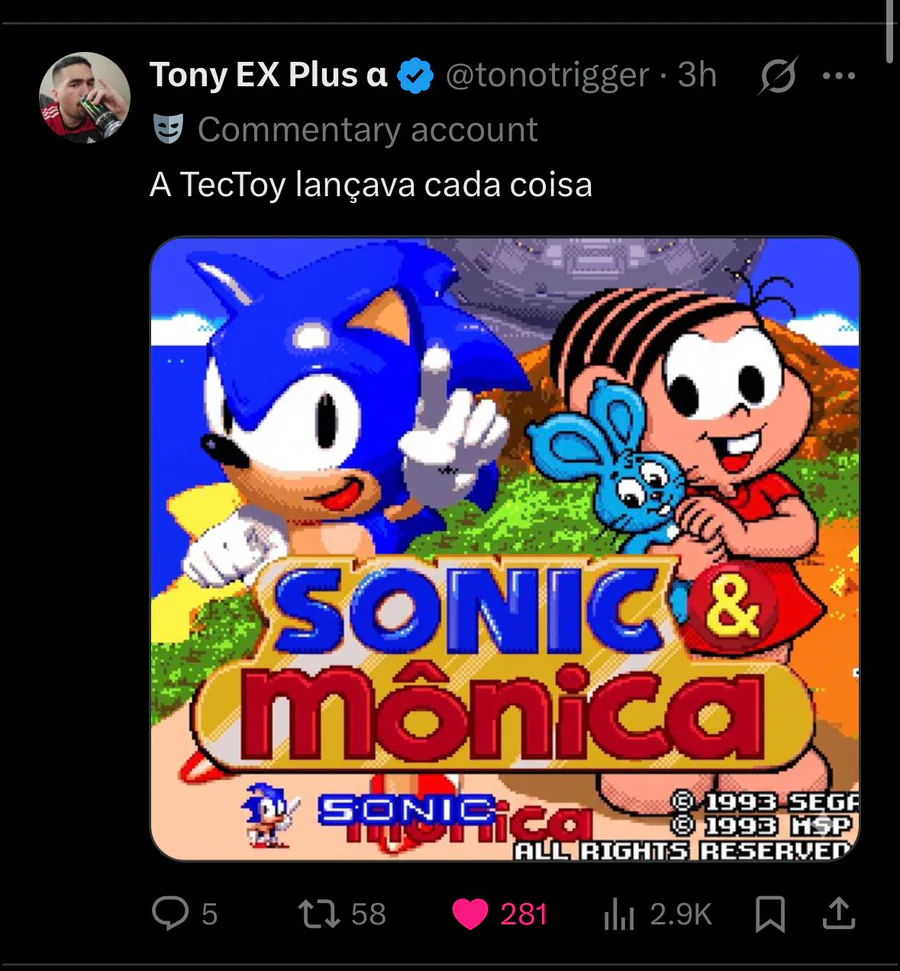This screenshot has height=971, width=900.
Task: View post analytics bar chart icon
Action: [620, 913]
